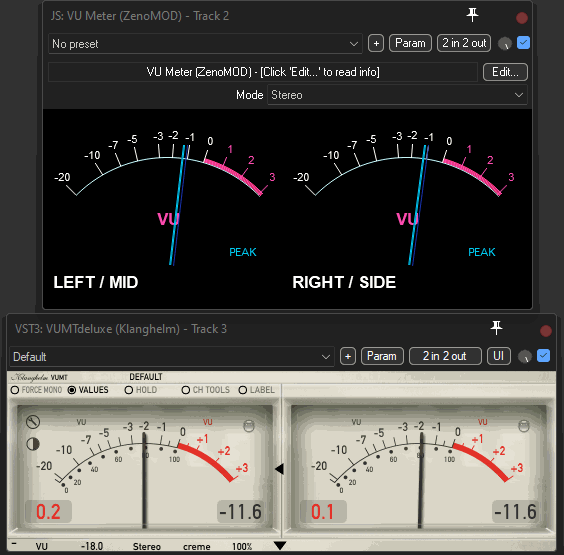Close the VUMTdeluxe window
This screenshot has width=564, height=555.
[545, 331]
